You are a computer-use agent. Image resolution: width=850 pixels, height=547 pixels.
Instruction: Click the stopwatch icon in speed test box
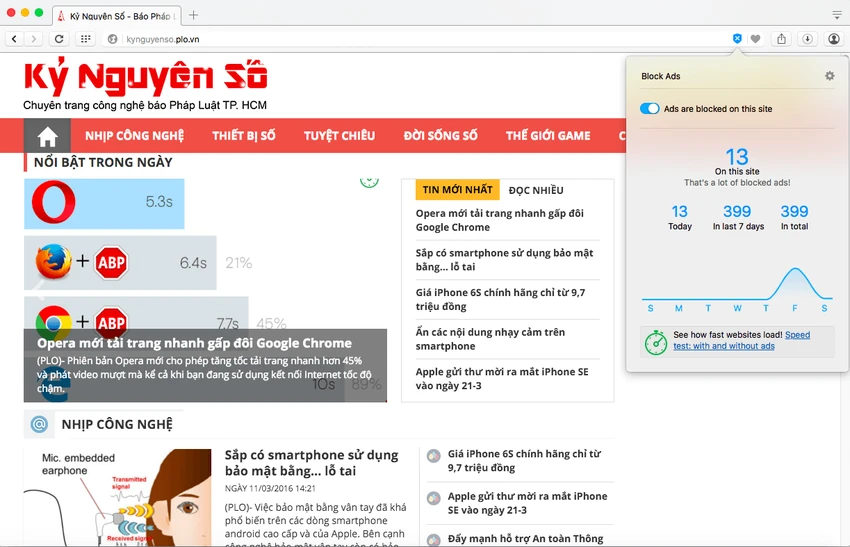tap(656, 342)
